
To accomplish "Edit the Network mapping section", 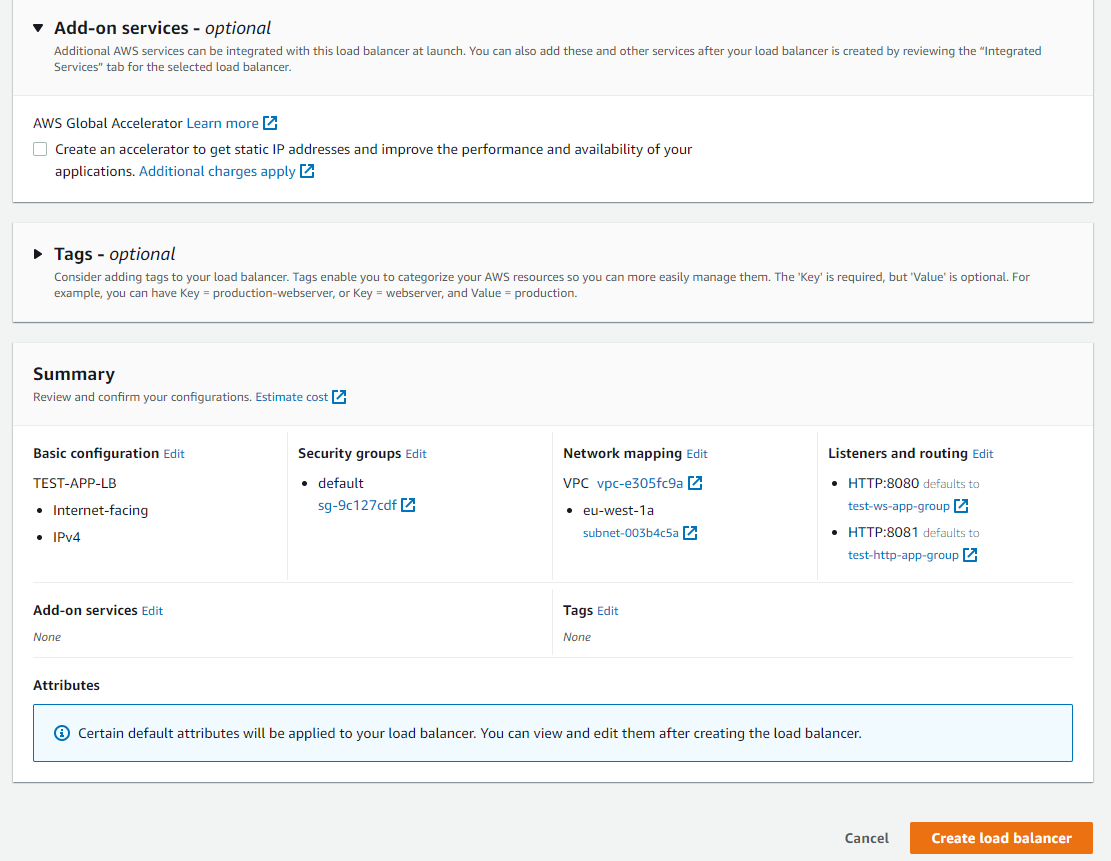I will [697, 454].
